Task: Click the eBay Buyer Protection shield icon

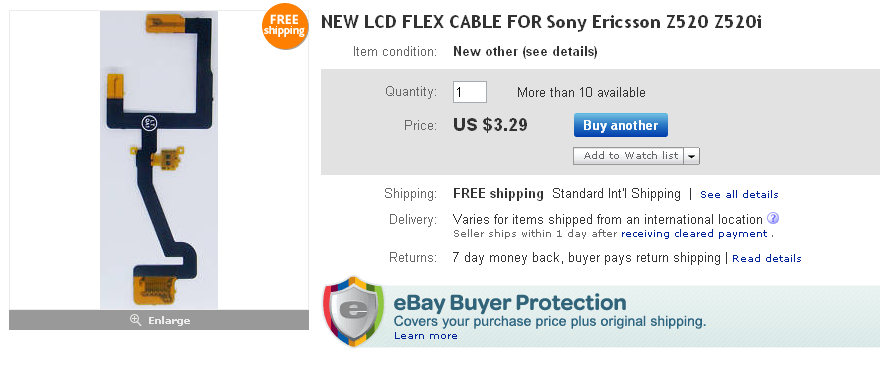Action: point(353,311)
